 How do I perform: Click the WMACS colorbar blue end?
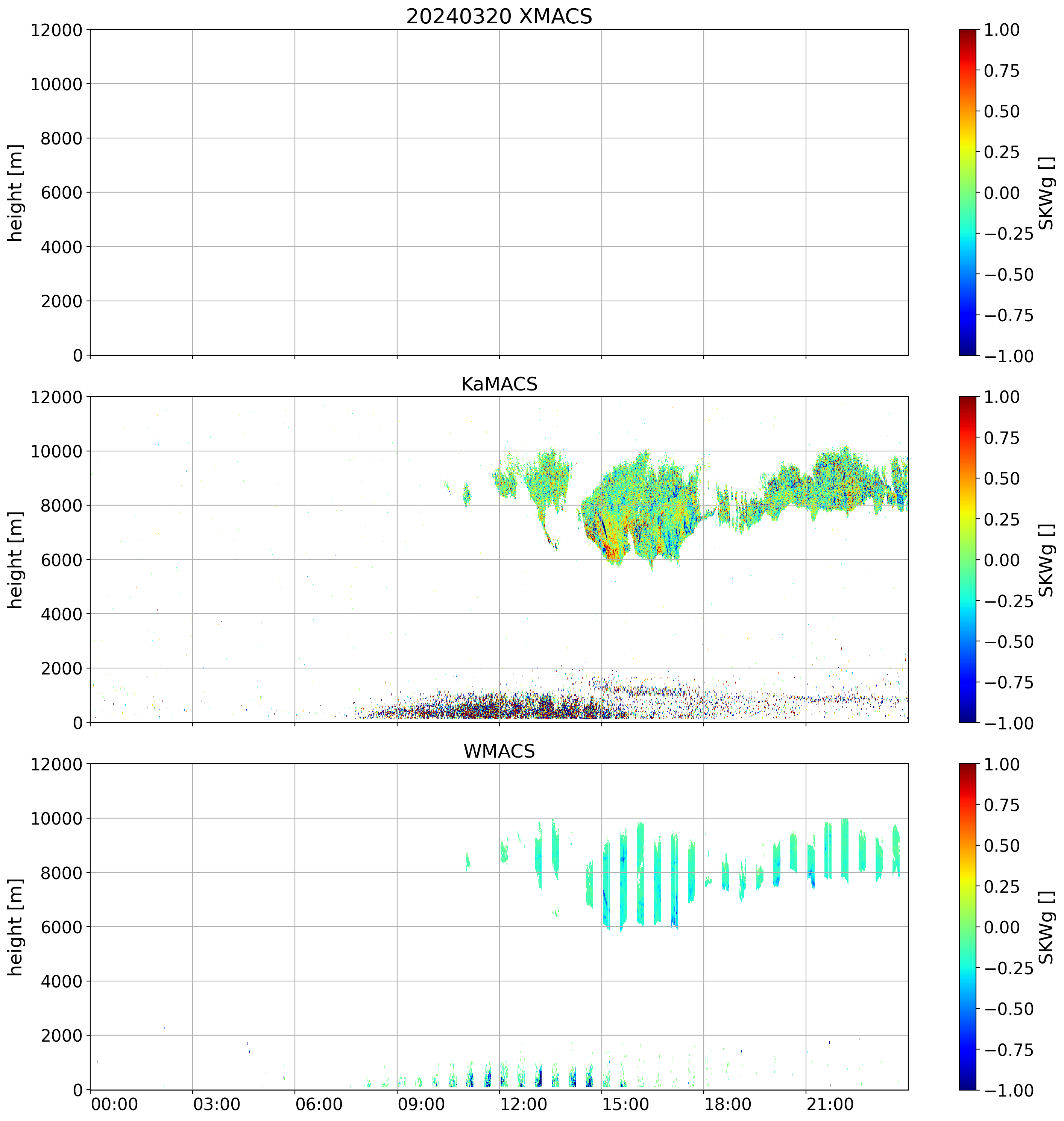click(968, 1081)
